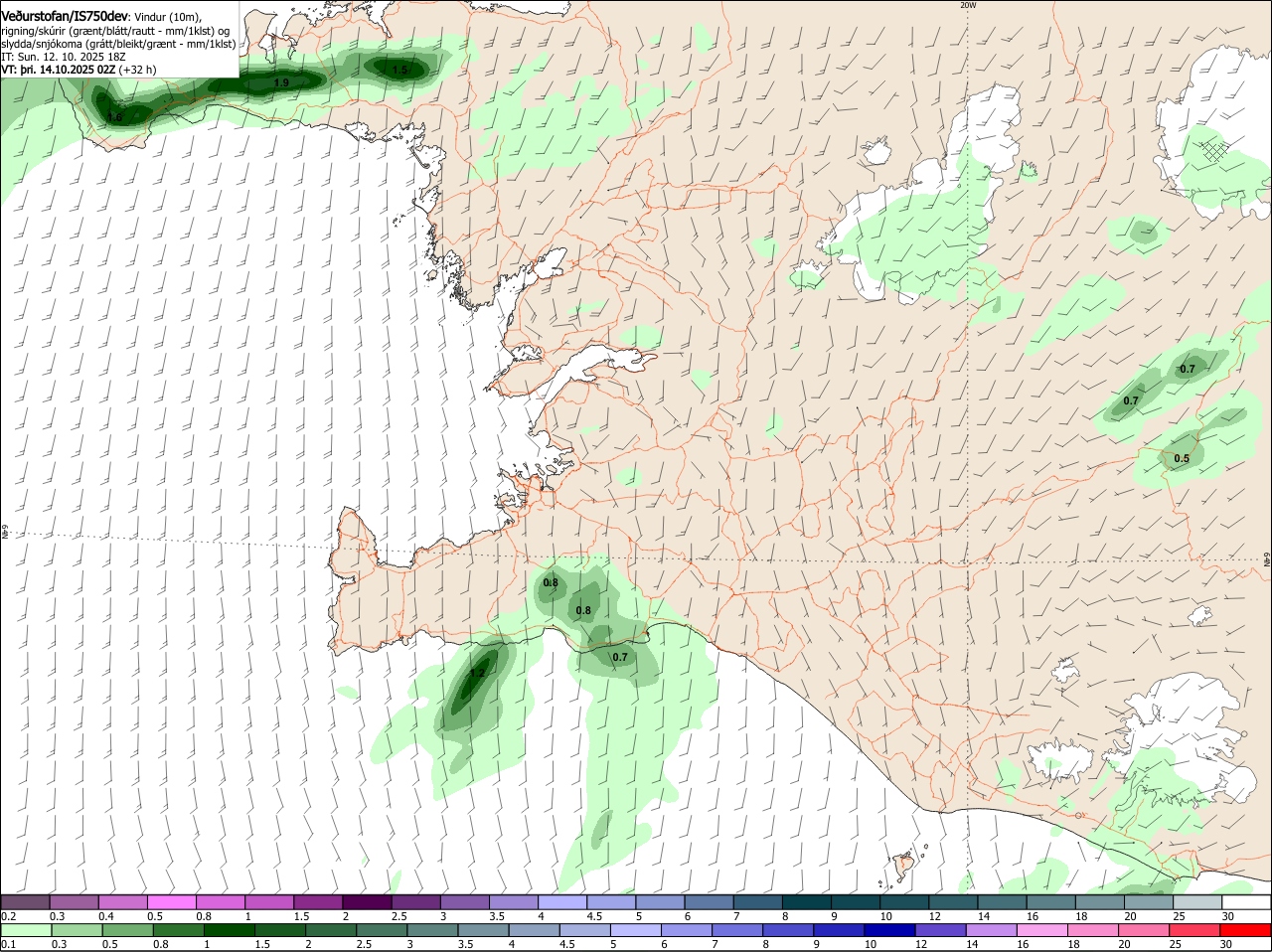Select the 1.6 precipitation value on the map
The height and width of the screenshot is (952, 1272).
pyautogui.click(x=115, y=117)
